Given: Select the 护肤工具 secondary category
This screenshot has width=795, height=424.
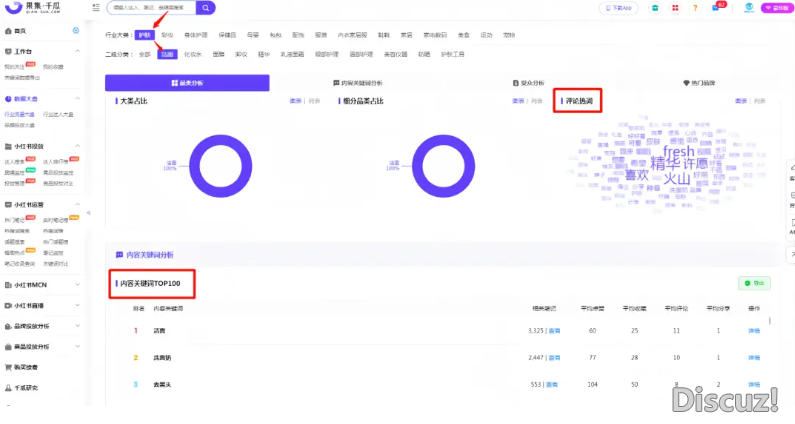Looking at the screenshot, I should point(453,54).
